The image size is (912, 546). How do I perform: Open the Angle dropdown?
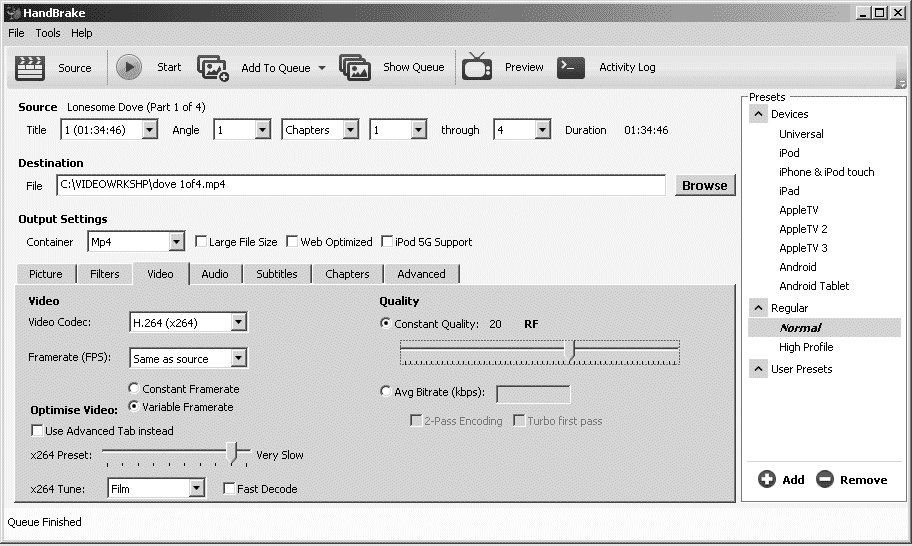262,130
